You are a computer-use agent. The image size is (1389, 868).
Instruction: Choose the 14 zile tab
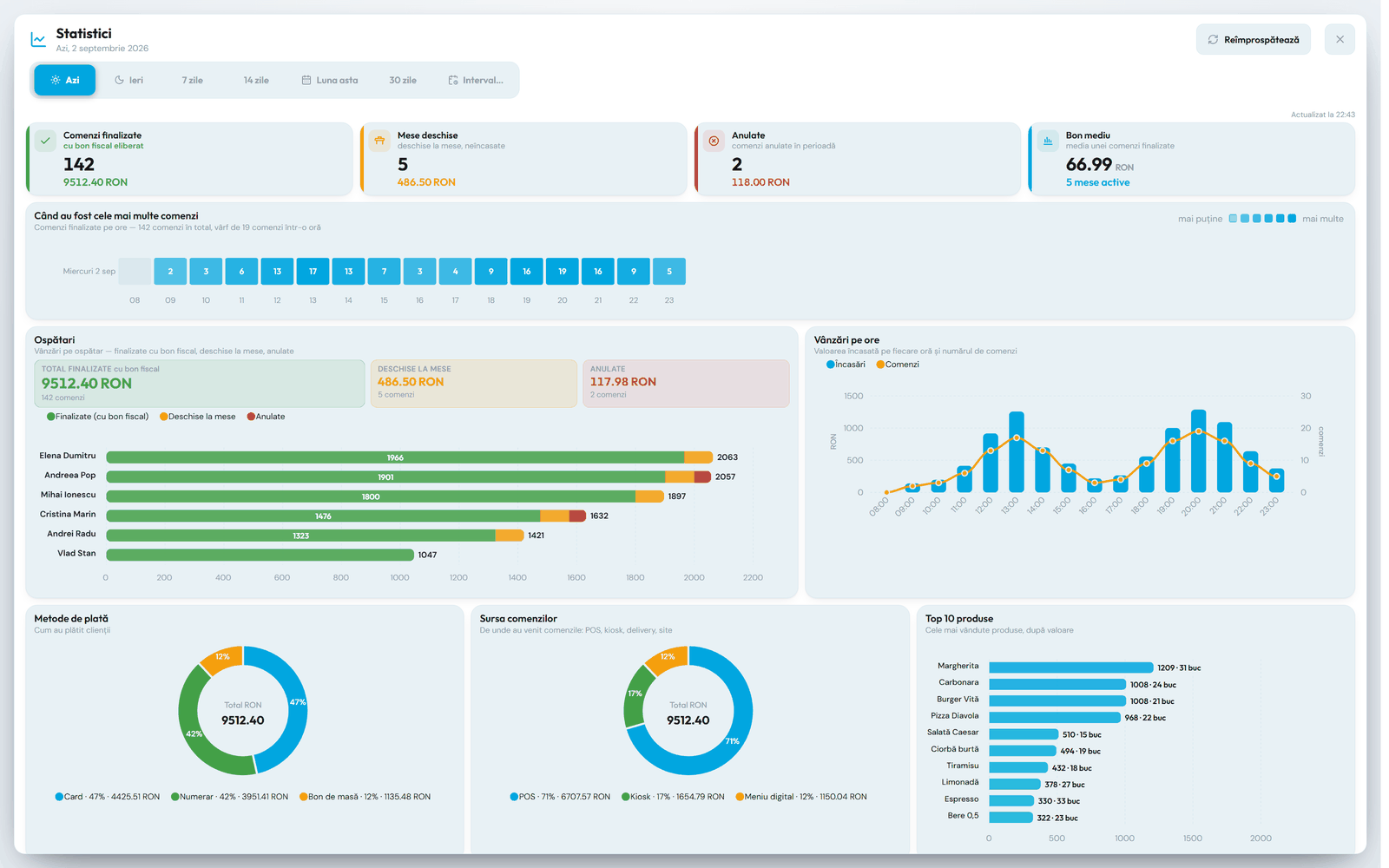point(256,80)
